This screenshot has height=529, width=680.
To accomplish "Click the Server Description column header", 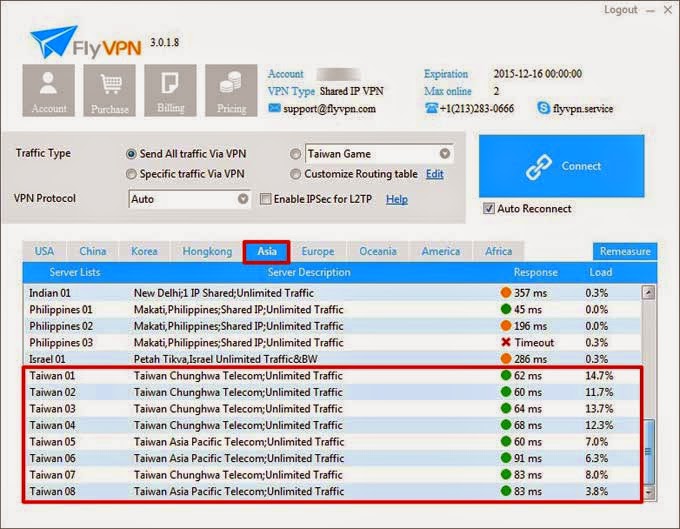I will 309,272.
